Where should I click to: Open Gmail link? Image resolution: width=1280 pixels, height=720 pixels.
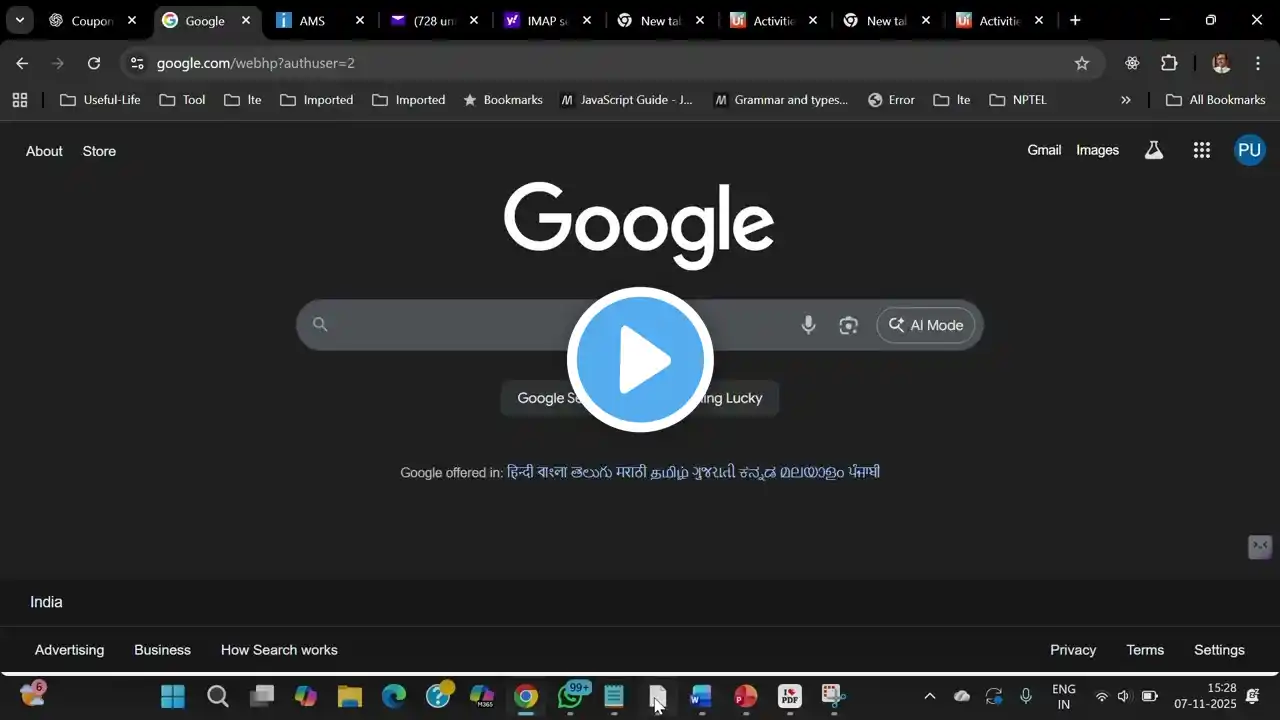point(1044,150)
